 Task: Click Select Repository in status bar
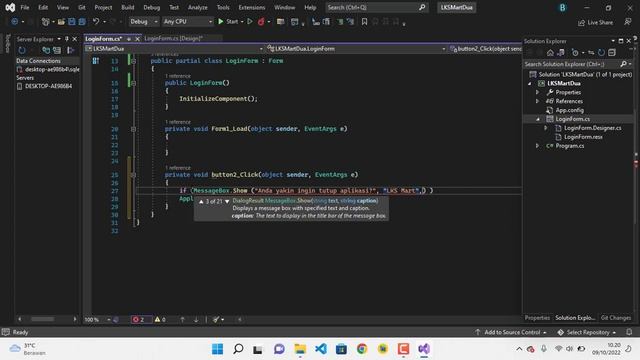coord(587,332)
